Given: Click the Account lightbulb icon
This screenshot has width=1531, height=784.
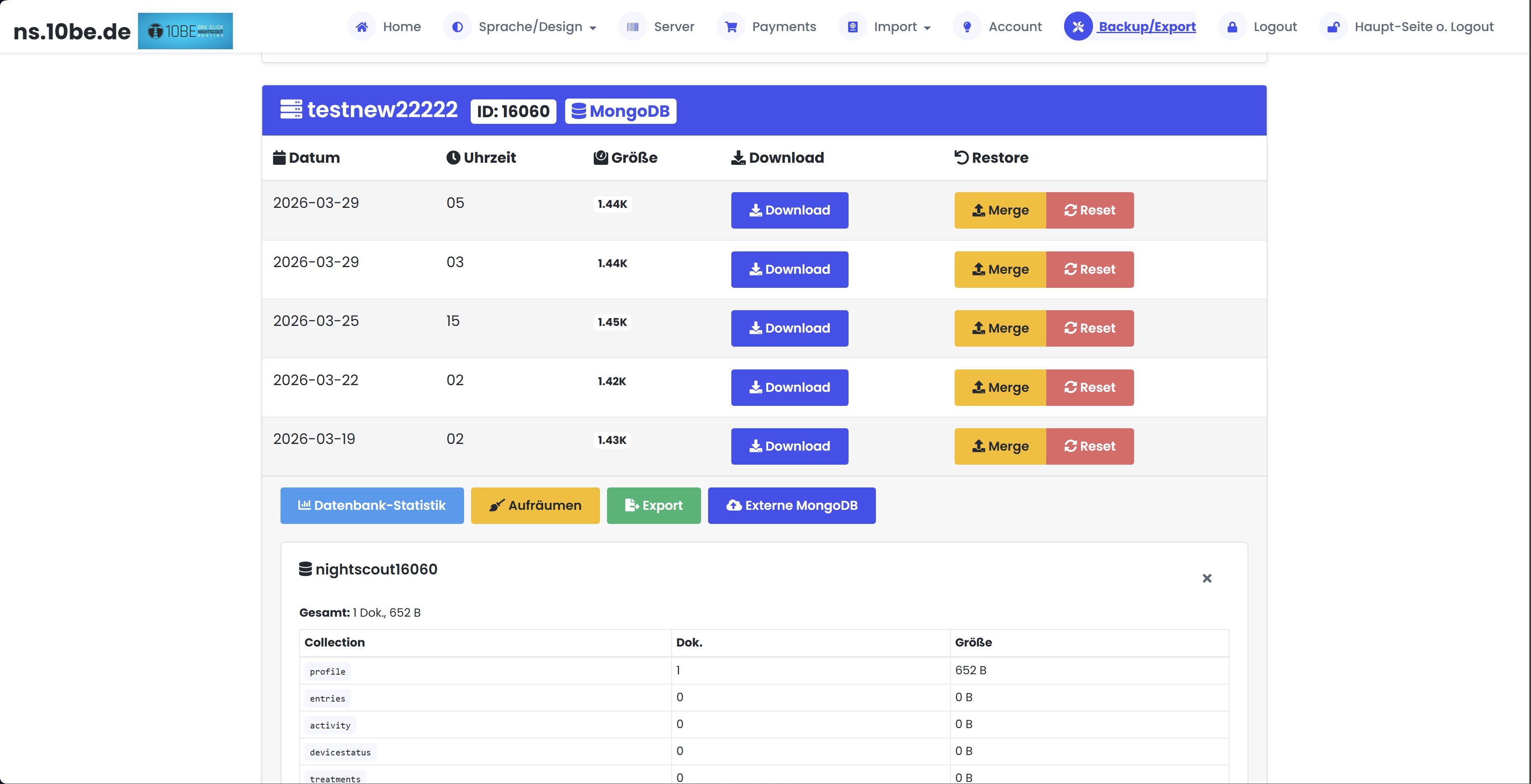Looking at the screenshot, I should (x=967, y=27).
